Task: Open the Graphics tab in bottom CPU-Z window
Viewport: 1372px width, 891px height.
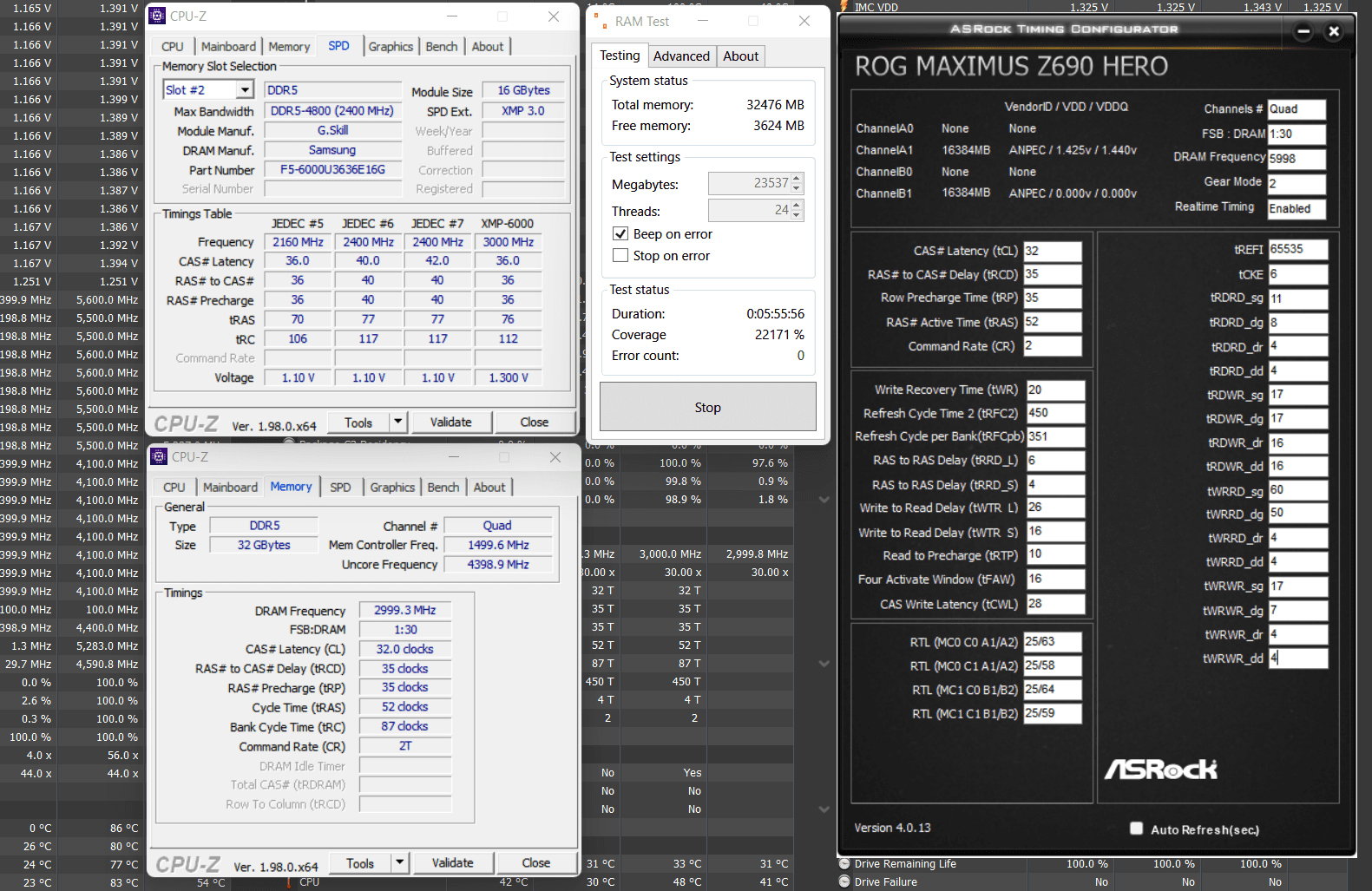Action: (x=392, y=488)
